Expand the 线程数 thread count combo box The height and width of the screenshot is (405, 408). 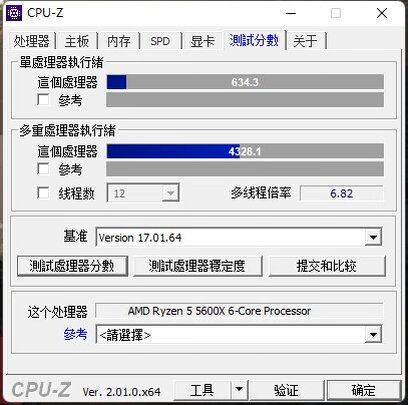pyautogui.click(x=143, y=193)
